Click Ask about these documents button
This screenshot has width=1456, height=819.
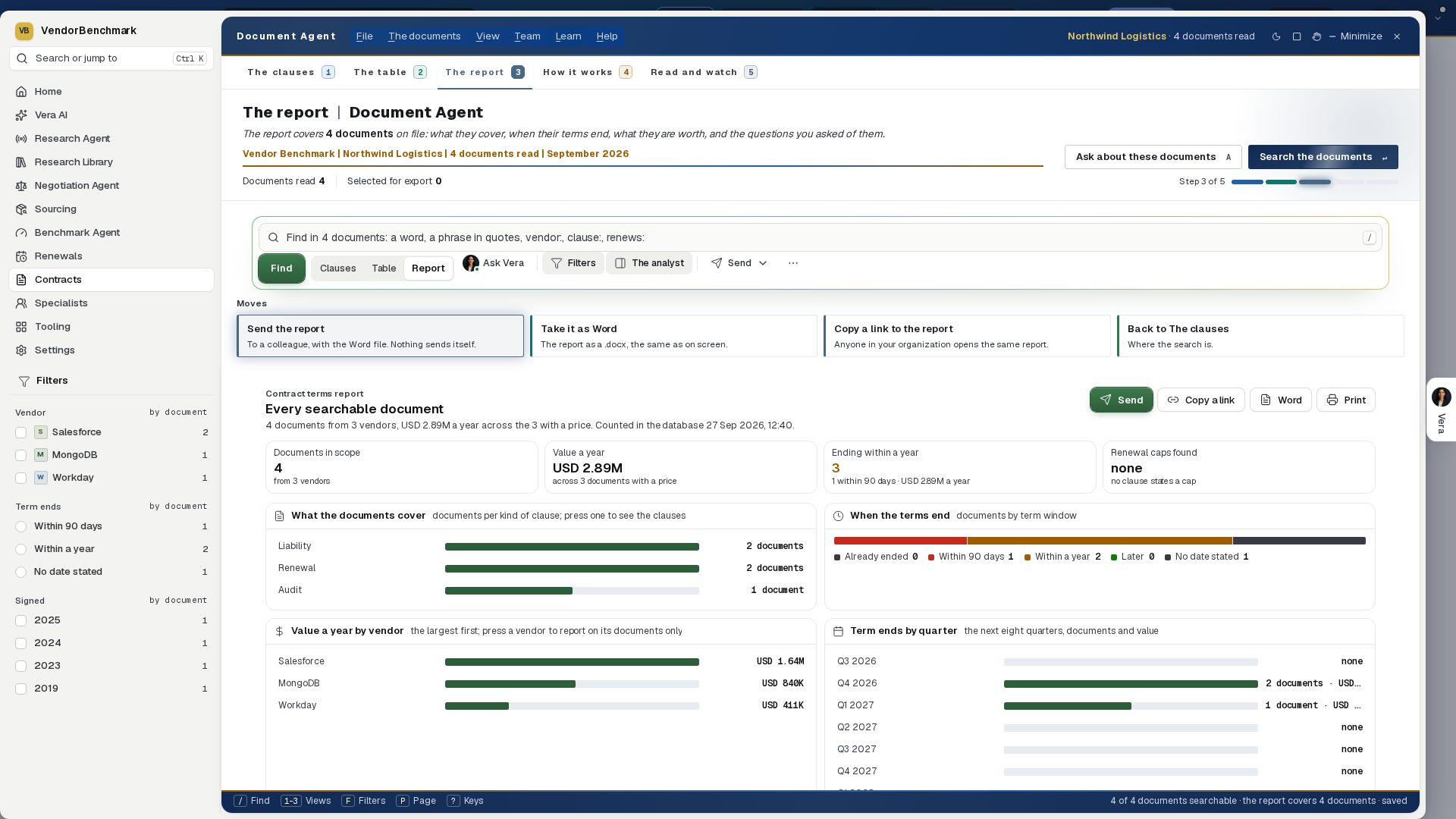pos(1153,157)
